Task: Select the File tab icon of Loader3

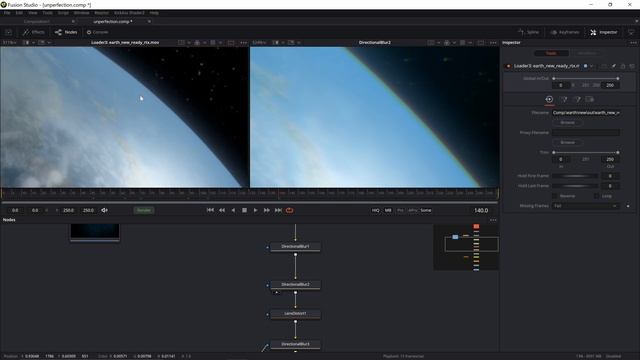Action: (x=549, y=99)
